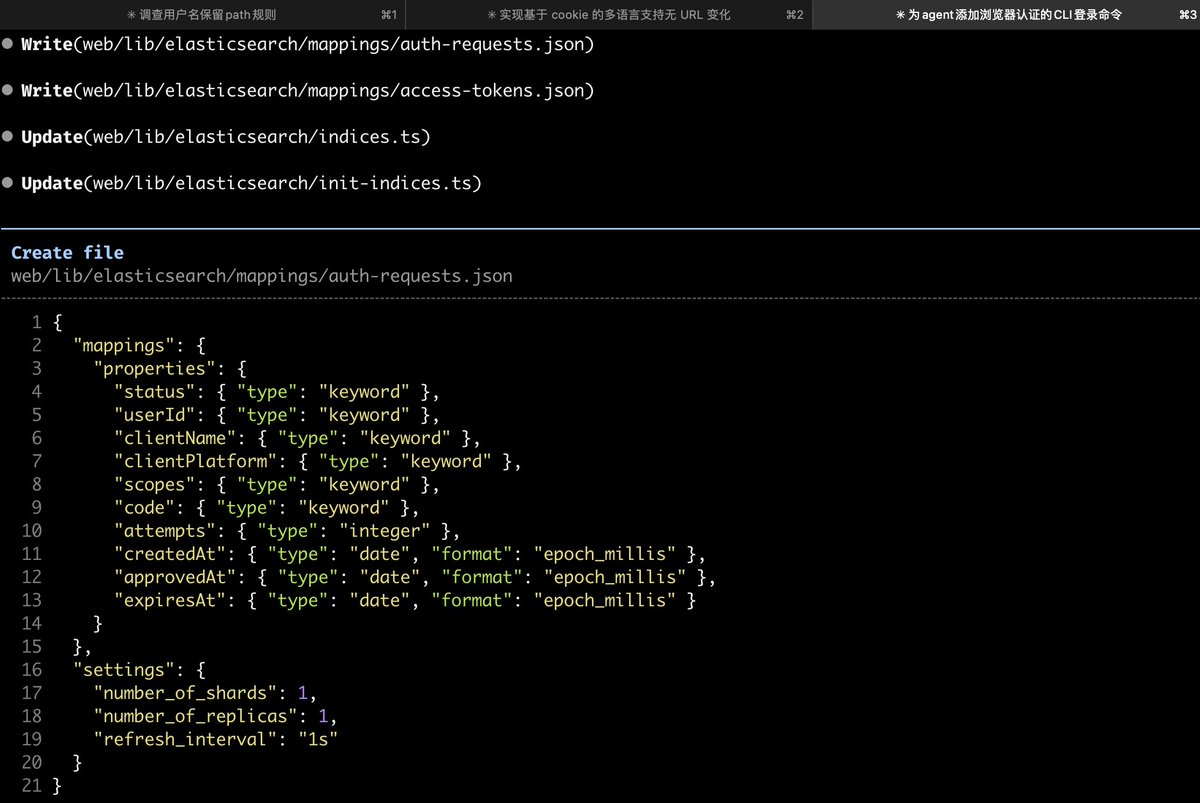Click the ⌘1 shortcut label on first tab
This screenshot has height=803, width=1200.
click(x=389, y=15)
